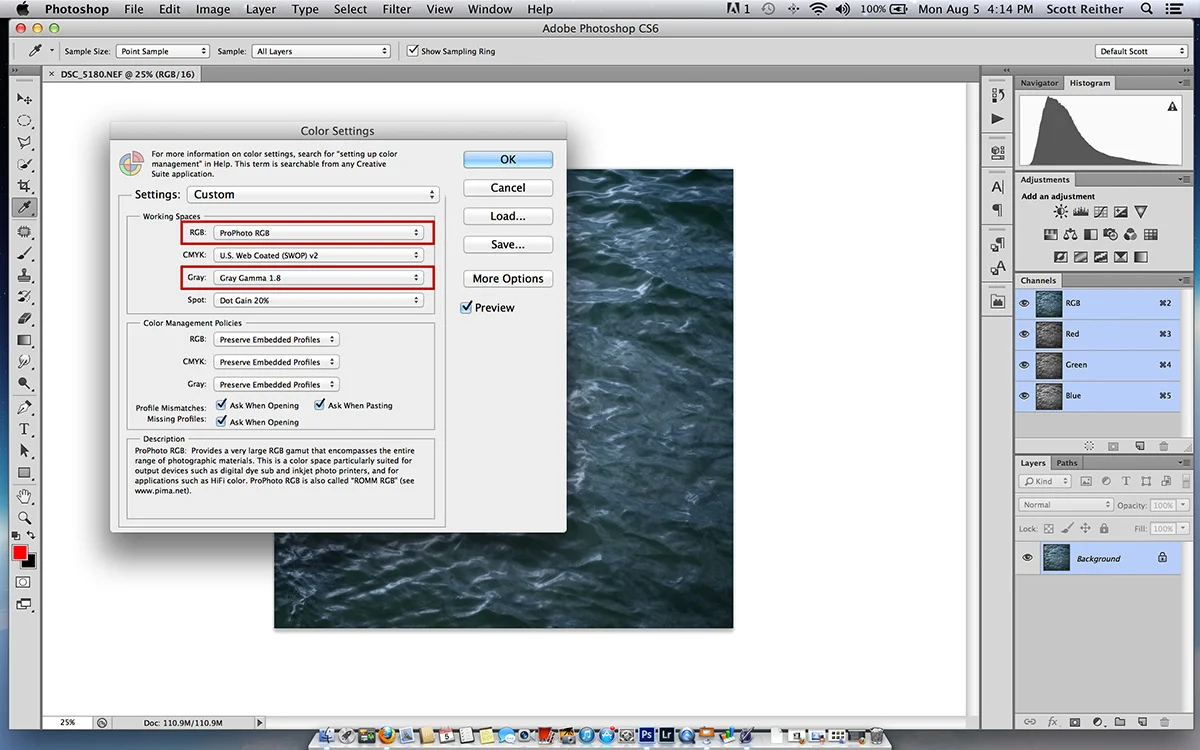Select the Eraser tool
This screenshot has width=1200, height=750.
click(25, 319)
